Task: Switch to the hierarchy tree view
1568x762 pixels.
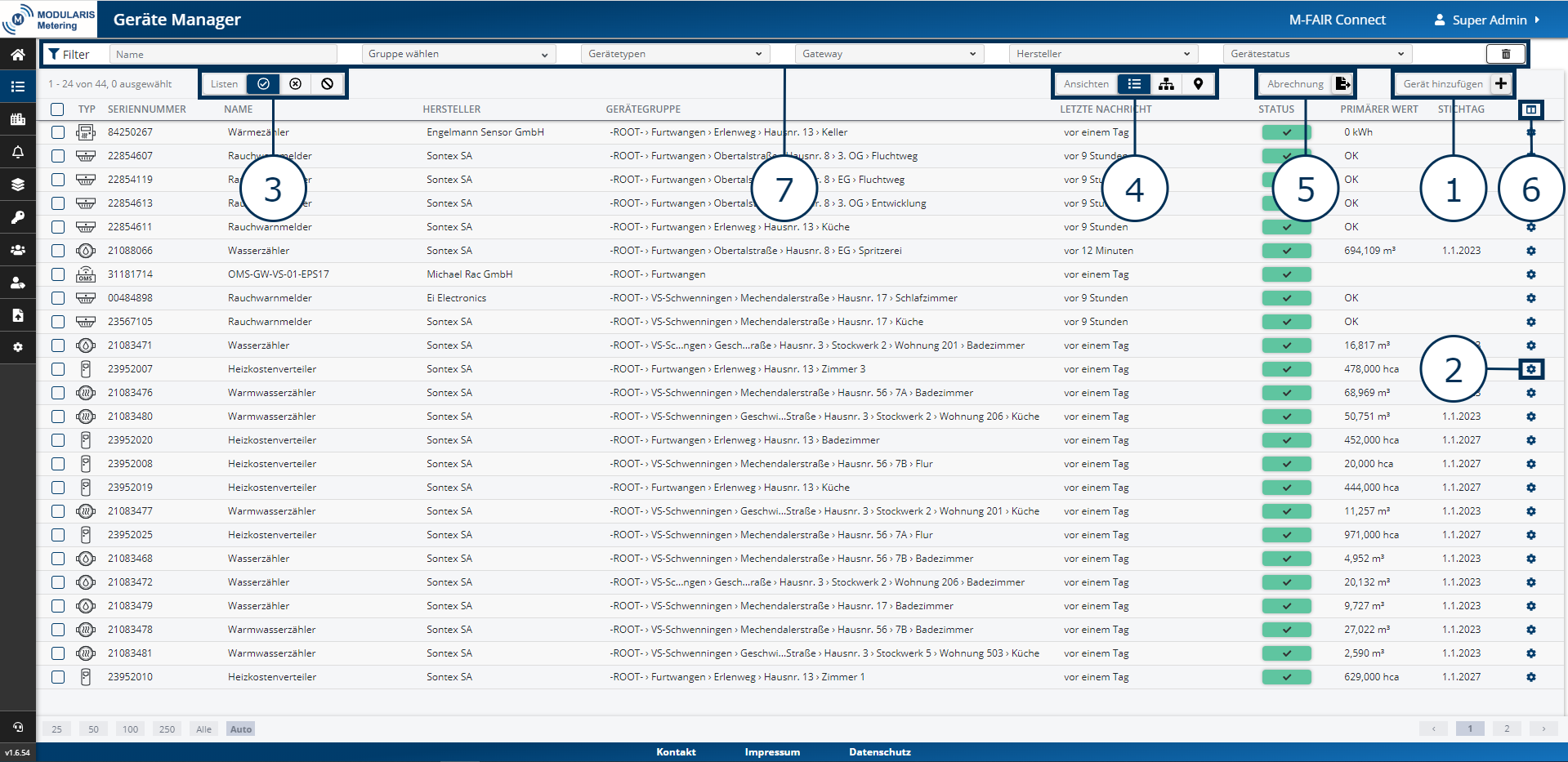Action: [1166, 84]
